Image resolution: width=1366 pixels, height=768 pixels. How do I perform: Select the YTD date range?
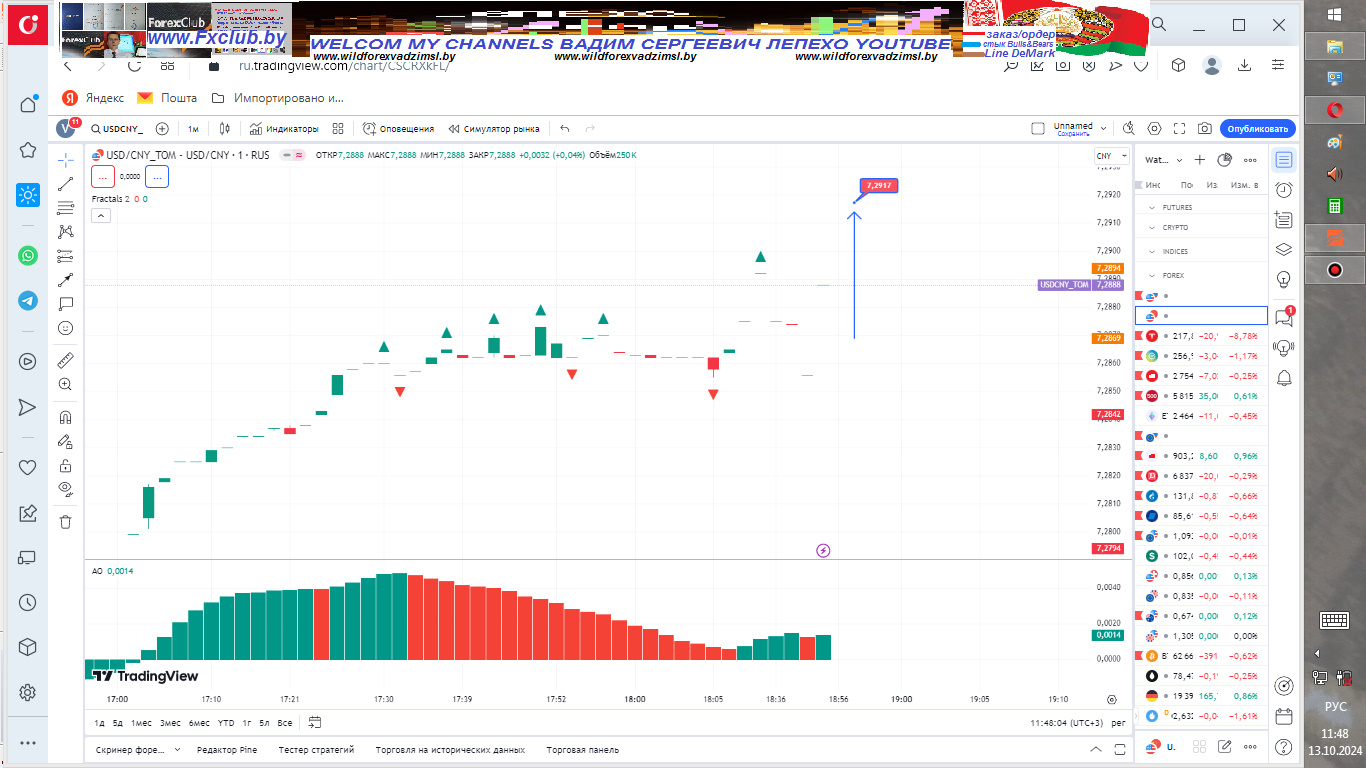226,723
